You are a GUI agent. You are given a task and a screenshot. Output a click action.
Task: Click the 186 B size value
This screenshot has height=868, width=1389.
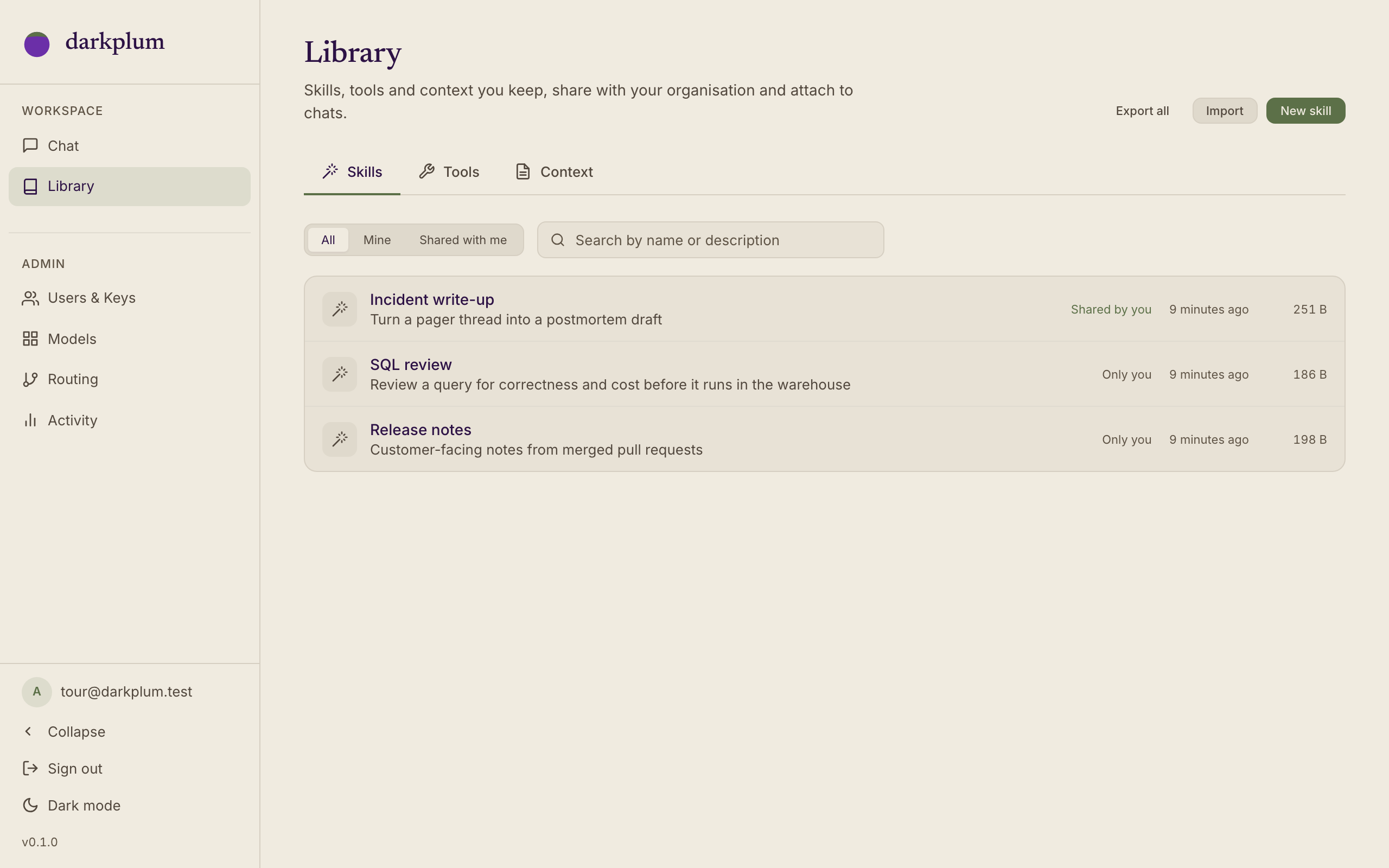(1310, 374)
